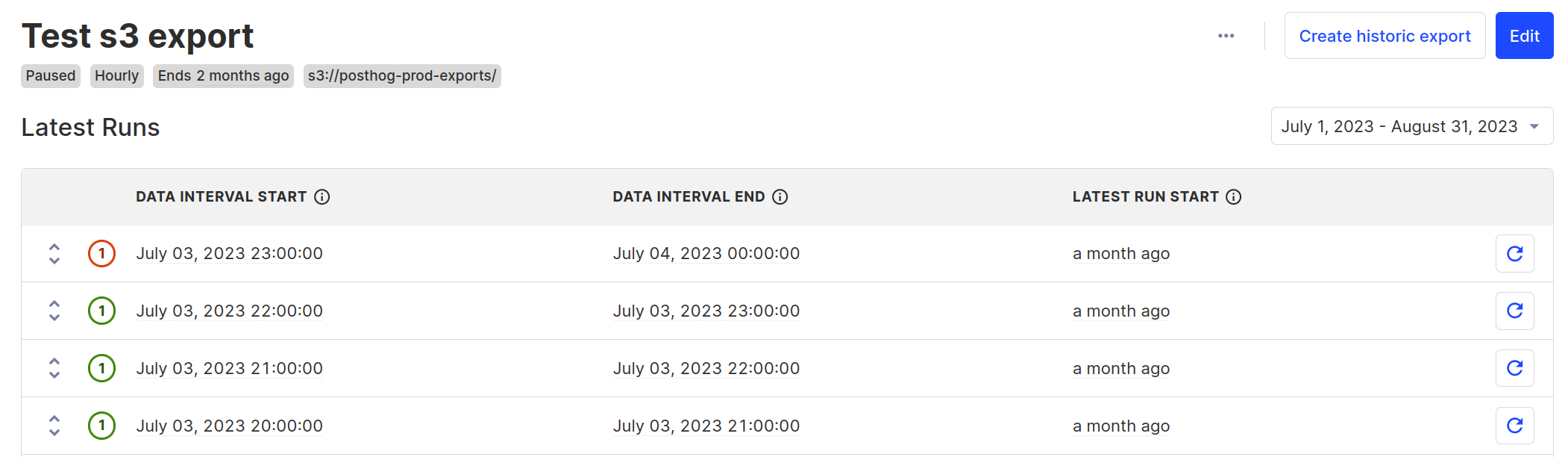The image size is (1568, 457).
Task: Click the green success indicator on the 22:00 row
Action: [101, 311]
